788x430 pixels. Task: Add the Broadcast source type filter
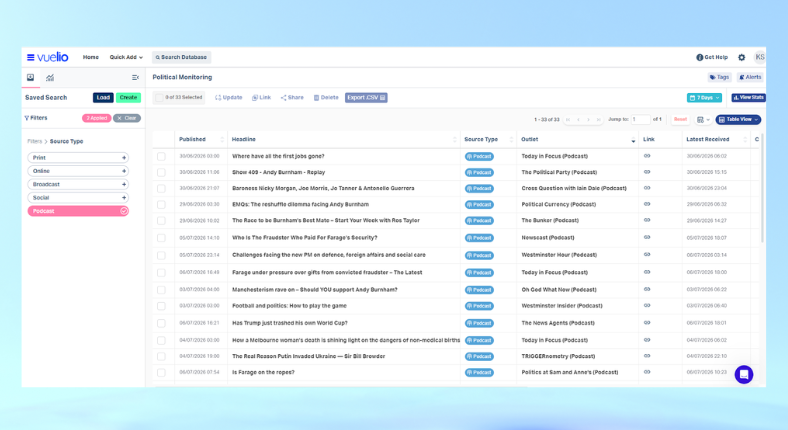click(x=78, y=184)
